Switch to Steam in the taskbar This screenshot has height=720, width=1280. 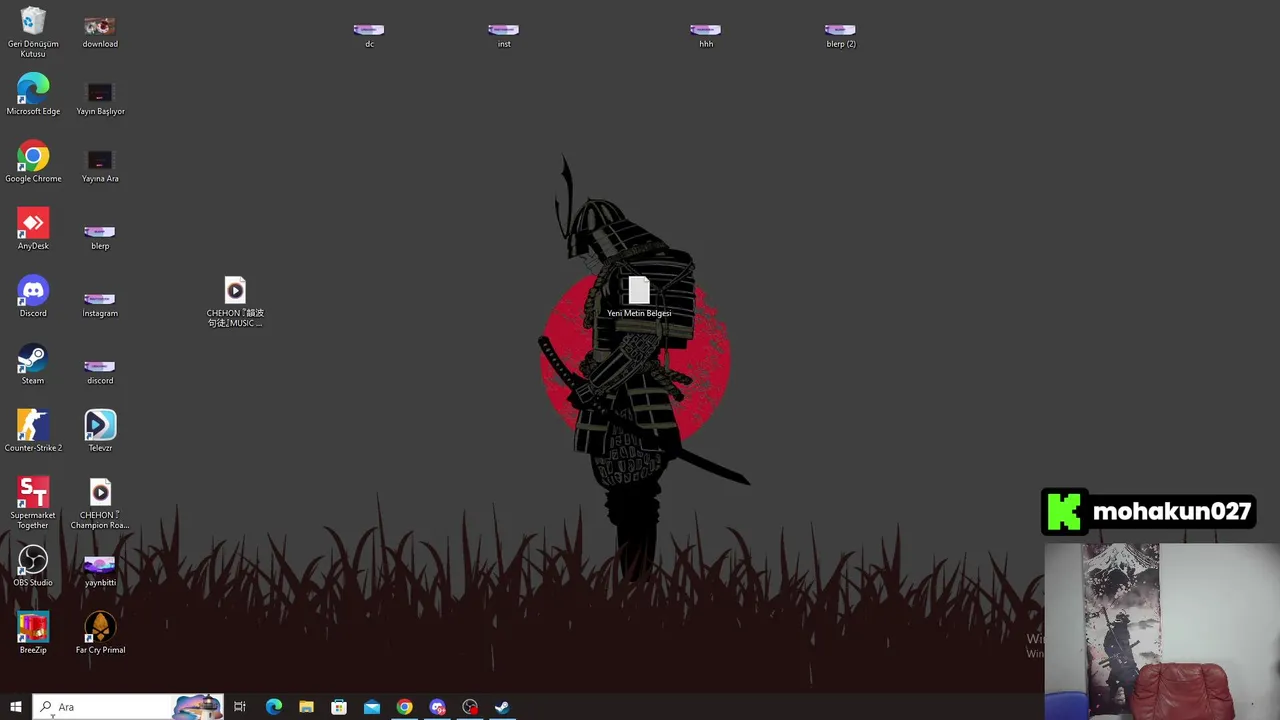tap(502, 707)
